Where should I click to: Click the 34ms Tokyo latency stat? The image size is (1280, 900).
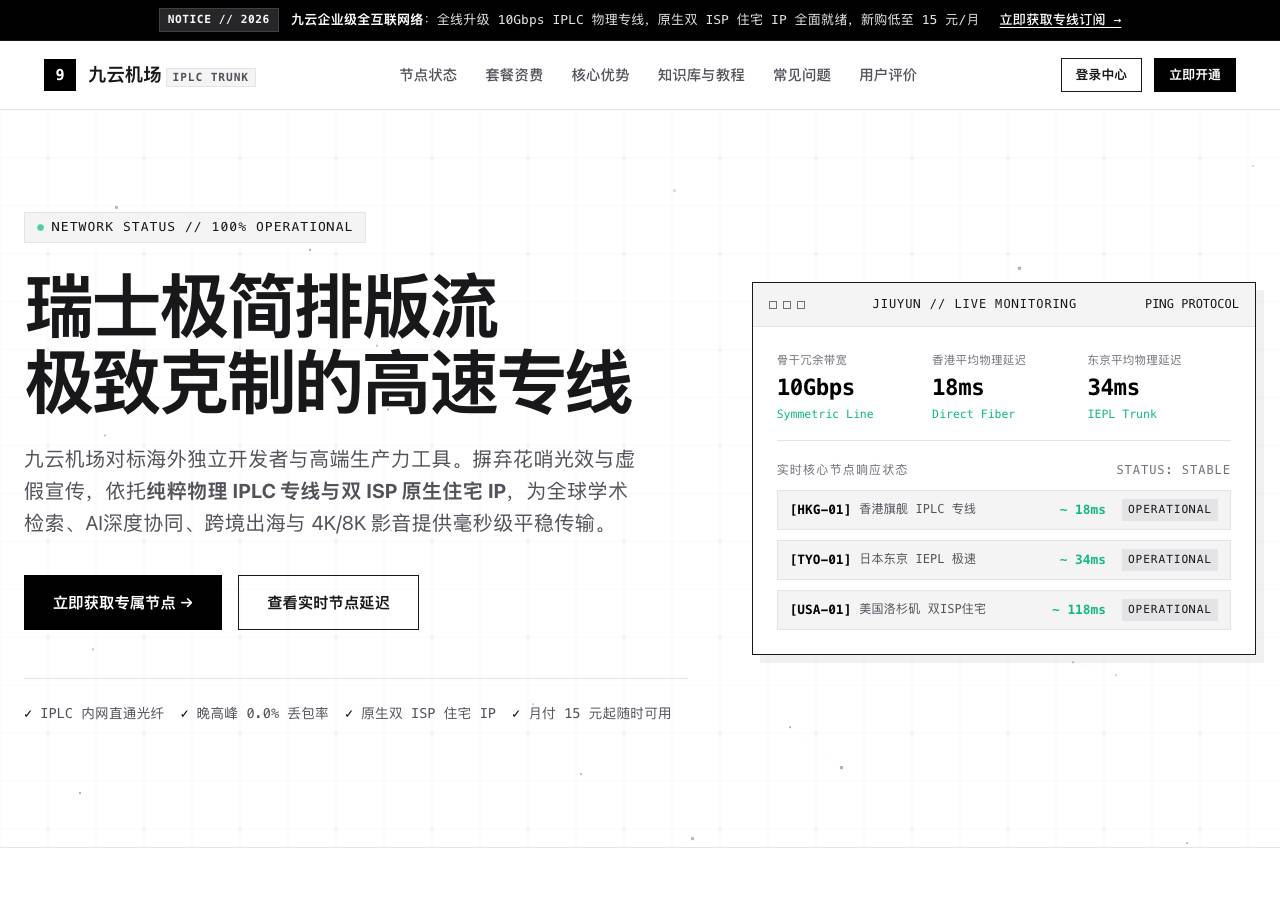click(1114, 388)
